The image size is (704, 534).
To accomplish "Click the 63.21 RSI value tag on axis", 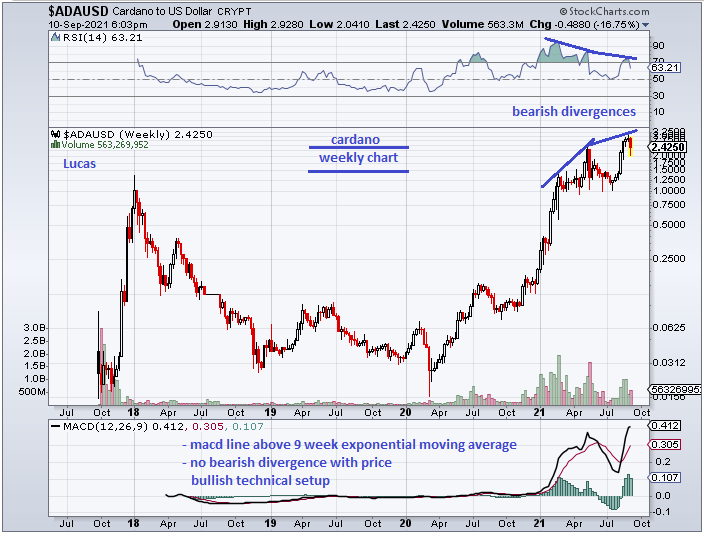I will pyautogui.click(x=665, y=68).
